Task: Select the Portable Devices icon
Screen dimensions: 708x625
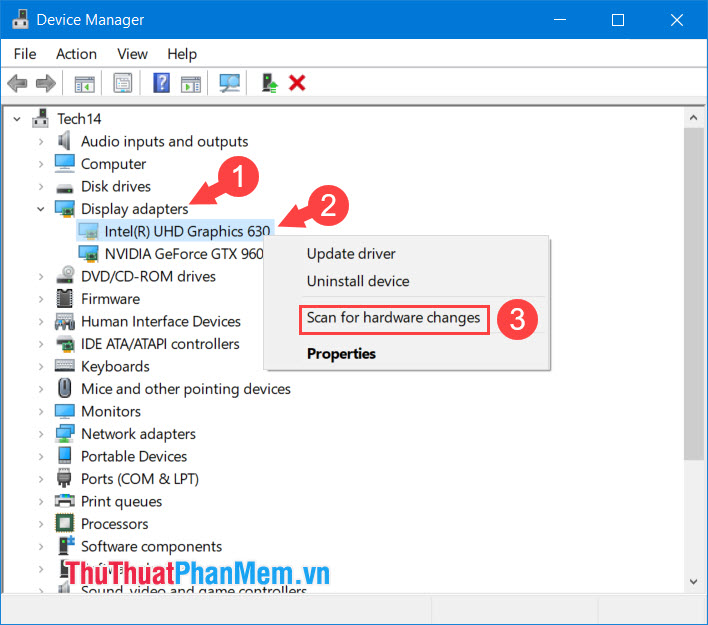Action: pyautogui.click(x=65, y=456)
